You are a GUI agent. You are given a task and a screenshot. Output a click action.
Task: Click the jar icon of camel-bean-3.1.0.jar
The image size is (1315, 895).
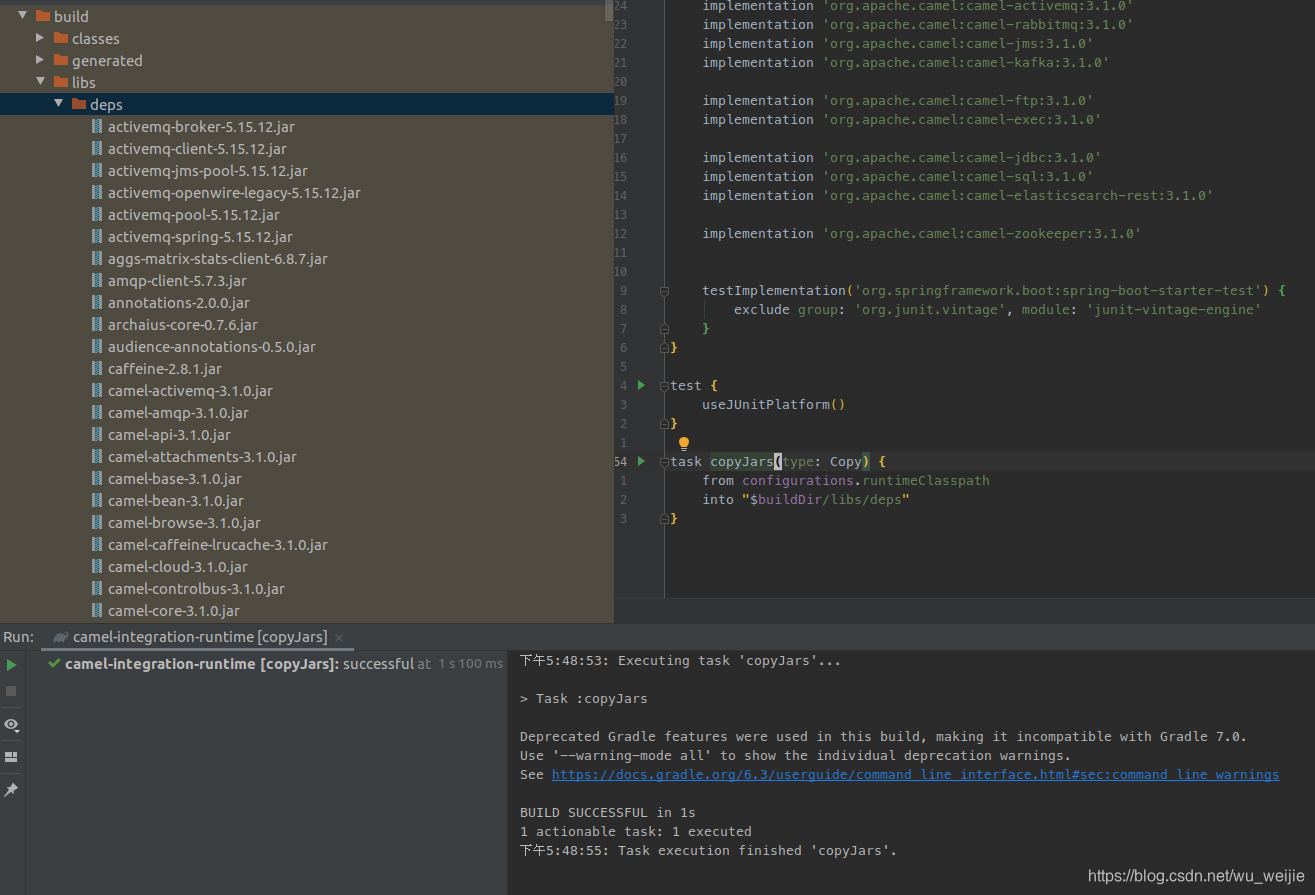tap(97, 500)
